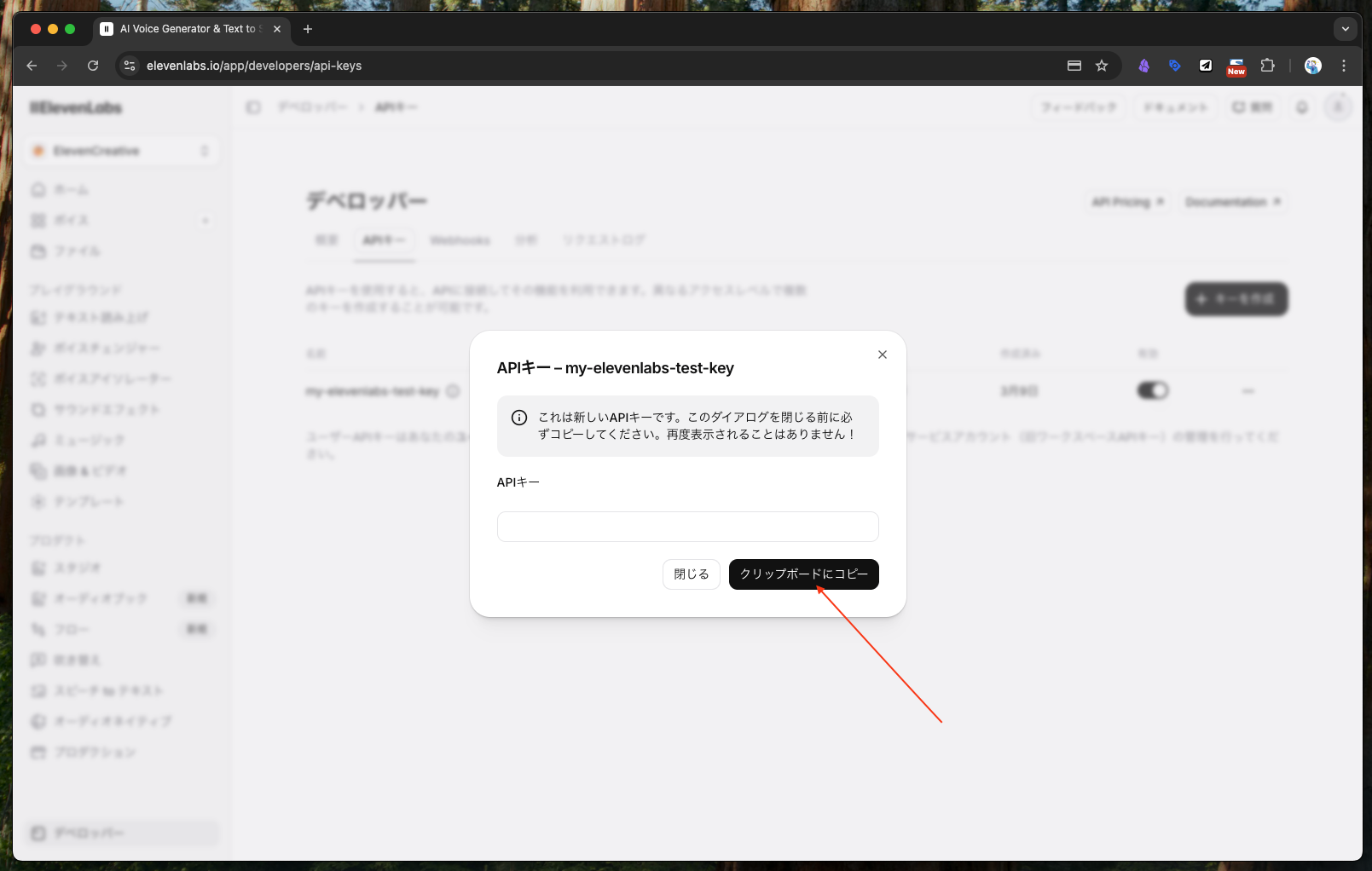Close dialog with the X icon
This screenshot has width=1372, height=871.
(883, 355)
